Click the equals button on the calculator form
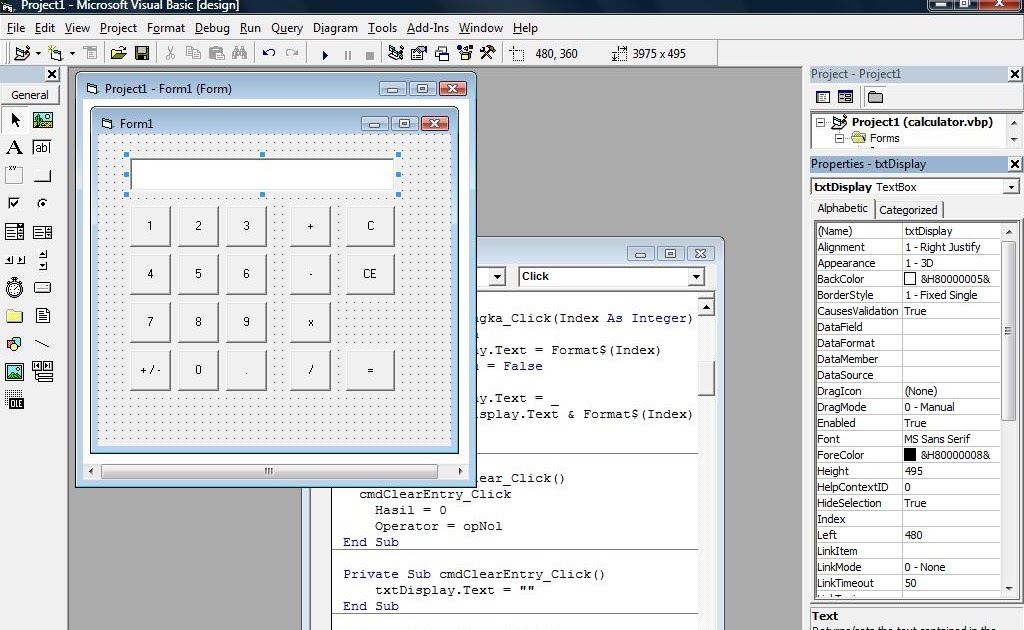This screenshot has width=1024, height=630. [369, 370]
